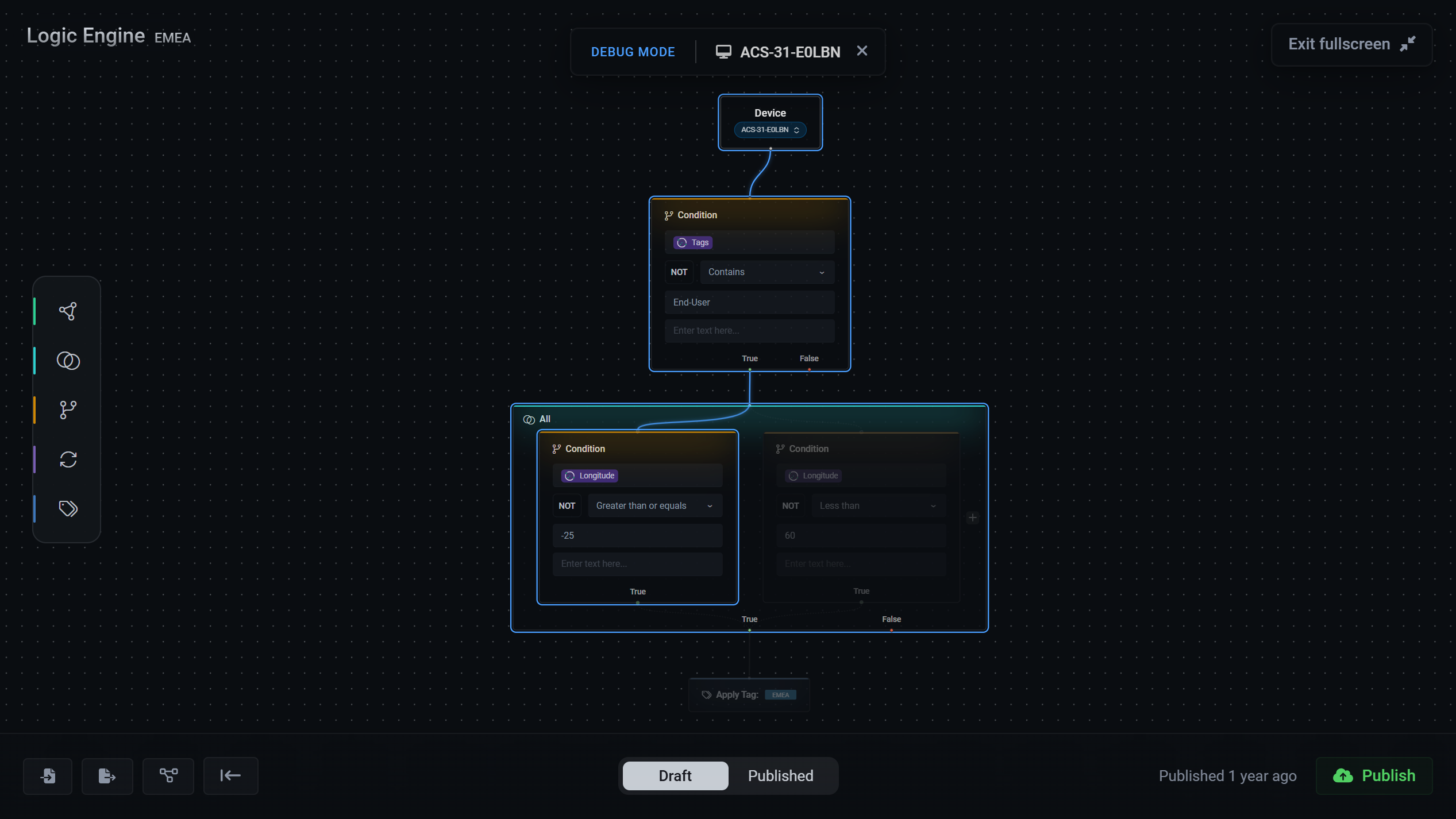Screen dimensions: 1456x819
Task: Select the refresh loop icon in sidebar
Action: (x=68, y=459)
